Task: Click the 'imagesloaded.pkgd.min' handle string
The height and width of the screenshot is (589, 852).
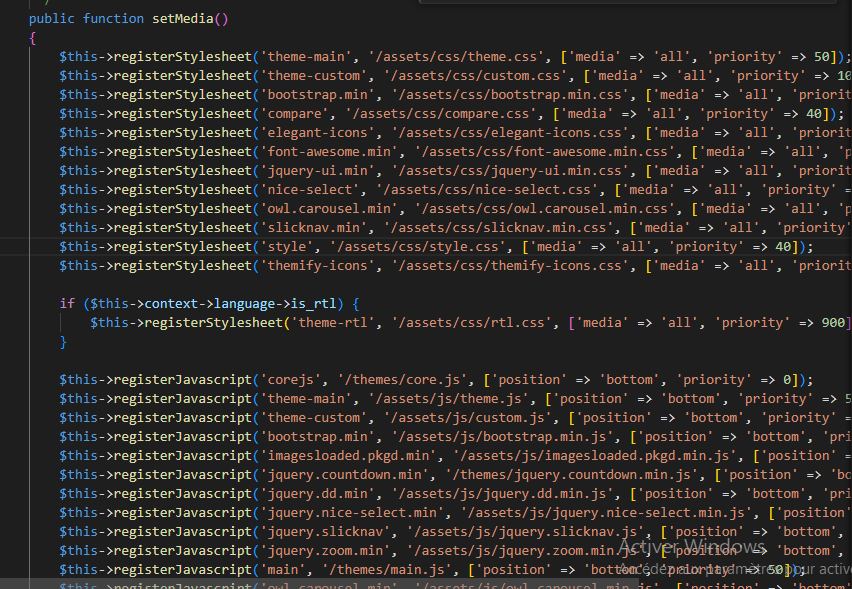Action: 348,456
